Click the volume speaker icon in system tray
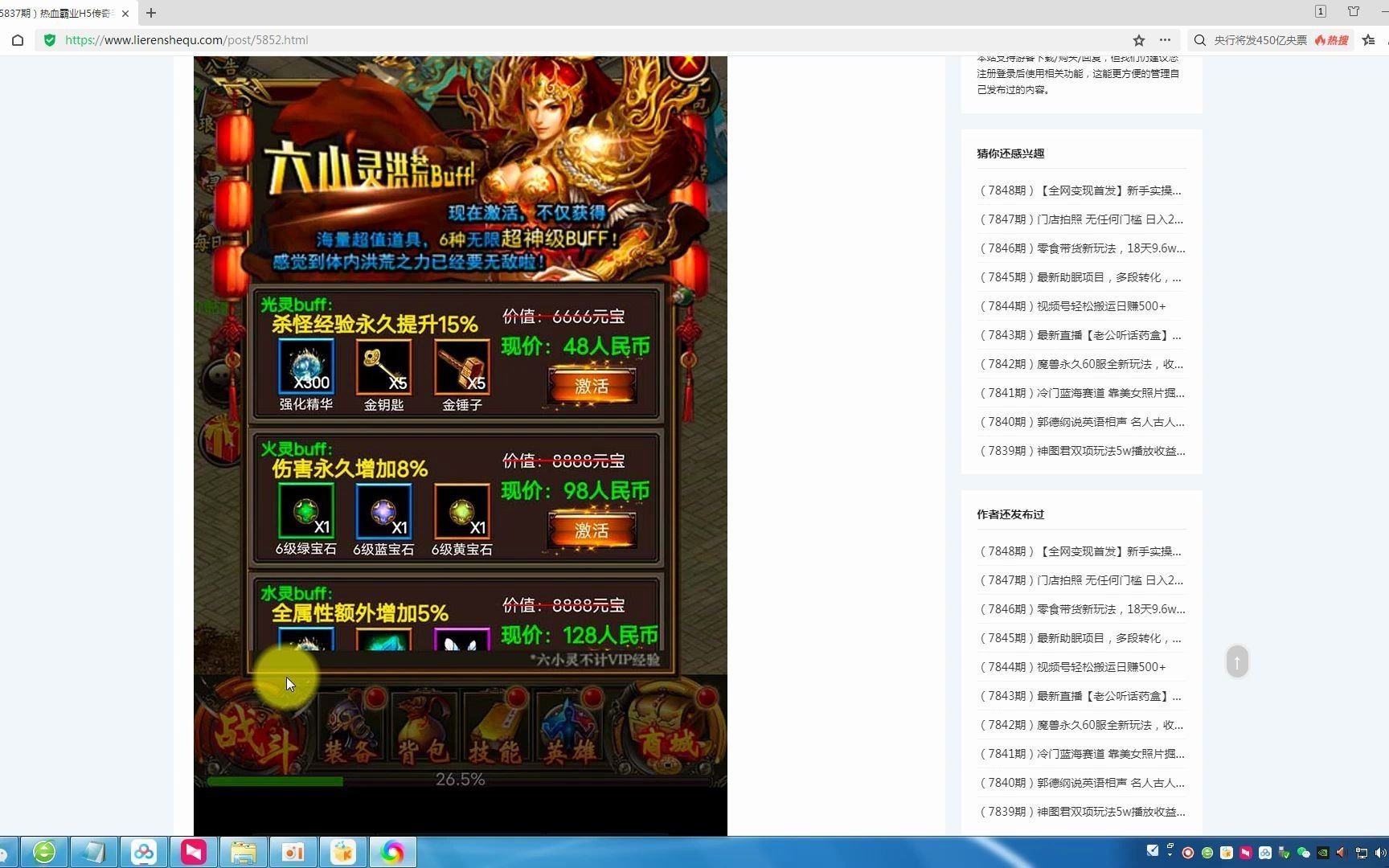The height and width of the screenshot is (868, 1389). 1380,853
